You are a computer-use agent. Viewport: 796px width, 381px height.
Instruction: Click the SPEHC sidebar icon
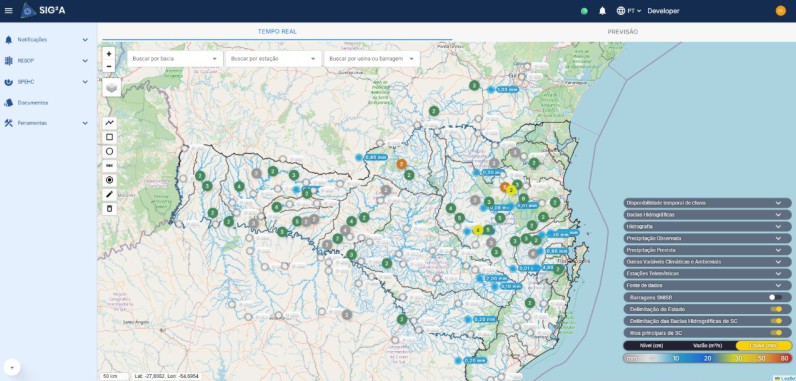(x=8, y=82)
